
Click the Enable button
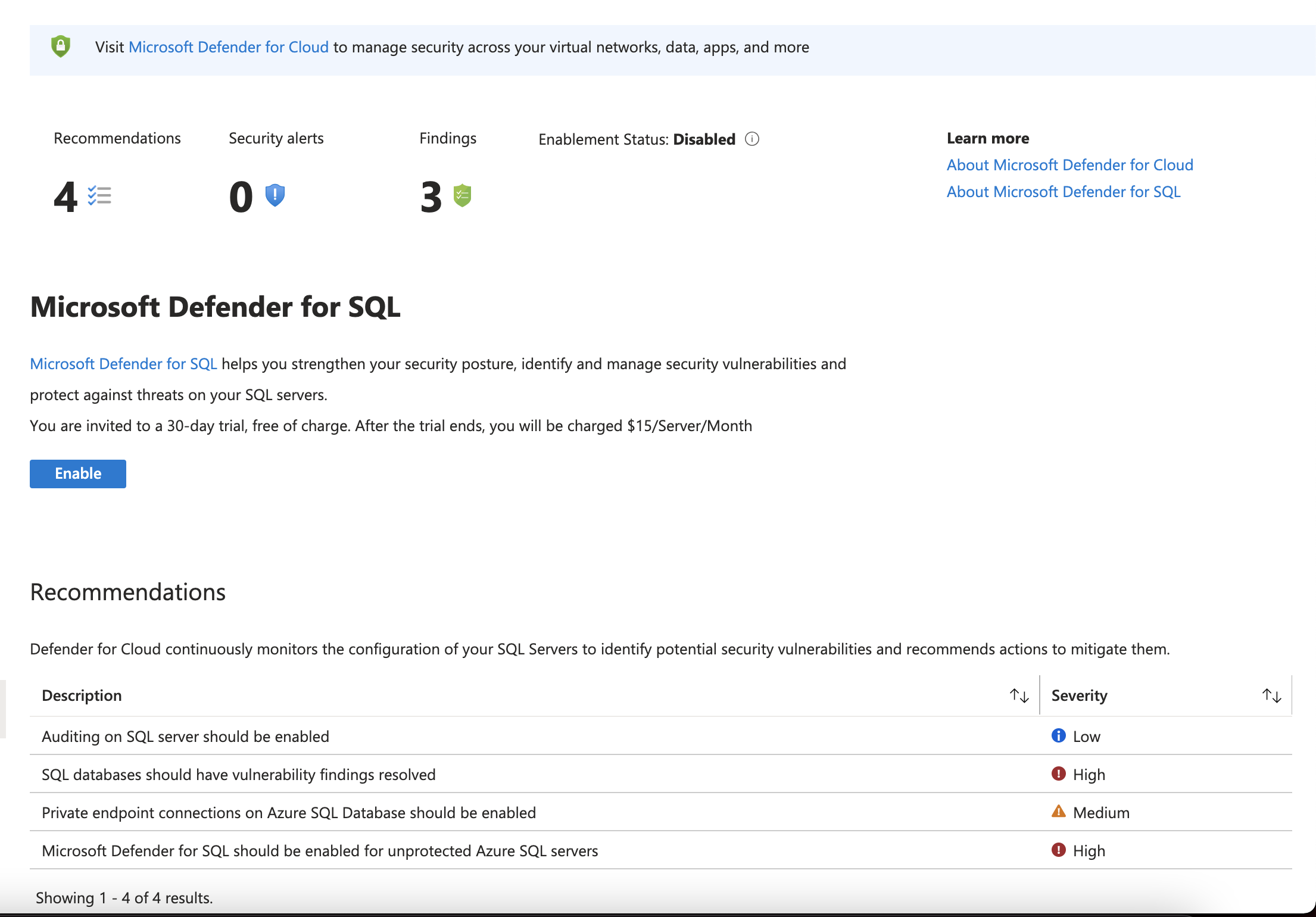[x=78, y=474]
